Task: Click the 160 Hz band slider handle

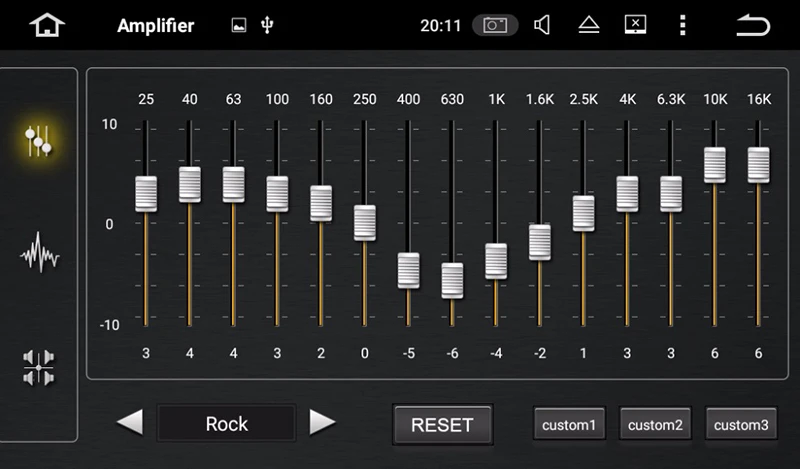Action: pos(321,203)
